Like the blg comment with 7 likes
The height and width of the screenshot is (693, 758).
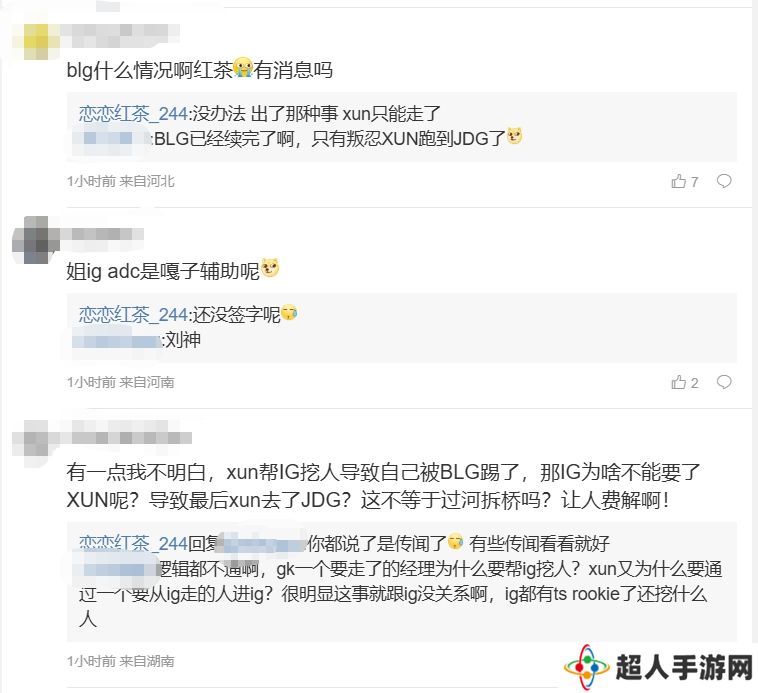point(684,181)
